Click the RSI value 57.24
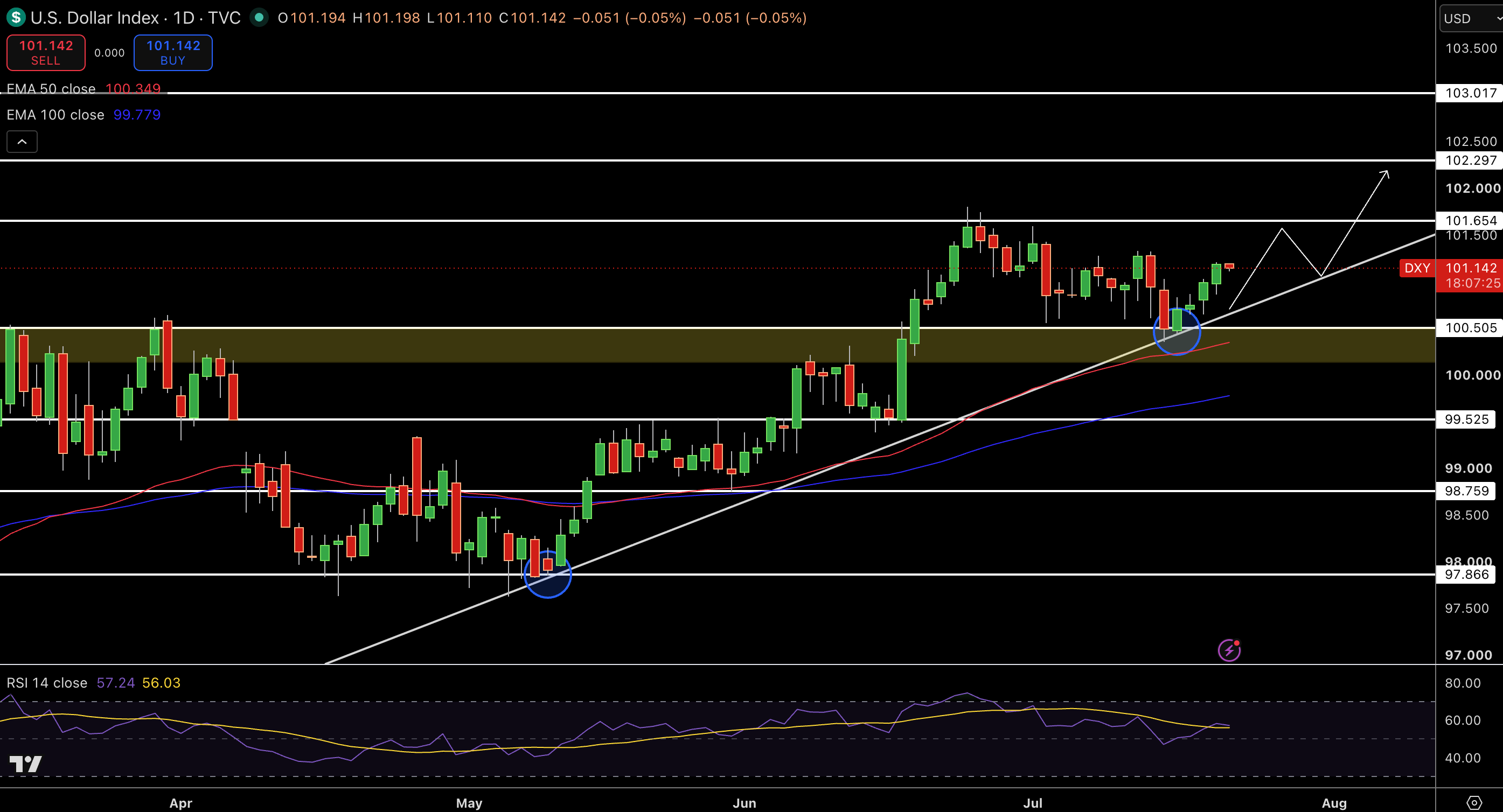 point(115,683)
